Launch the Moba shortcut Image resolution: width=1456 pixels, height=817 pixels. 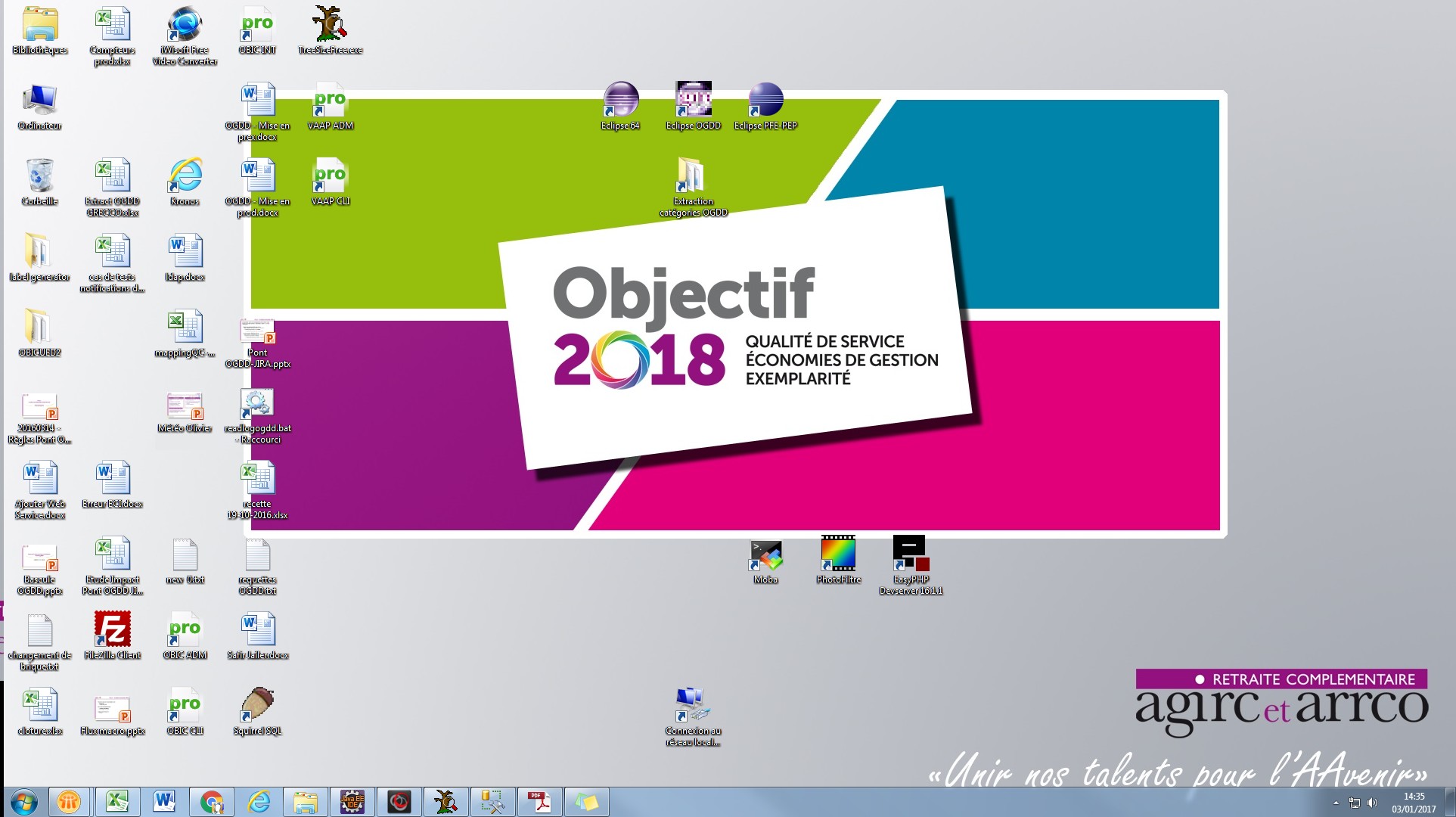(765, 561)
